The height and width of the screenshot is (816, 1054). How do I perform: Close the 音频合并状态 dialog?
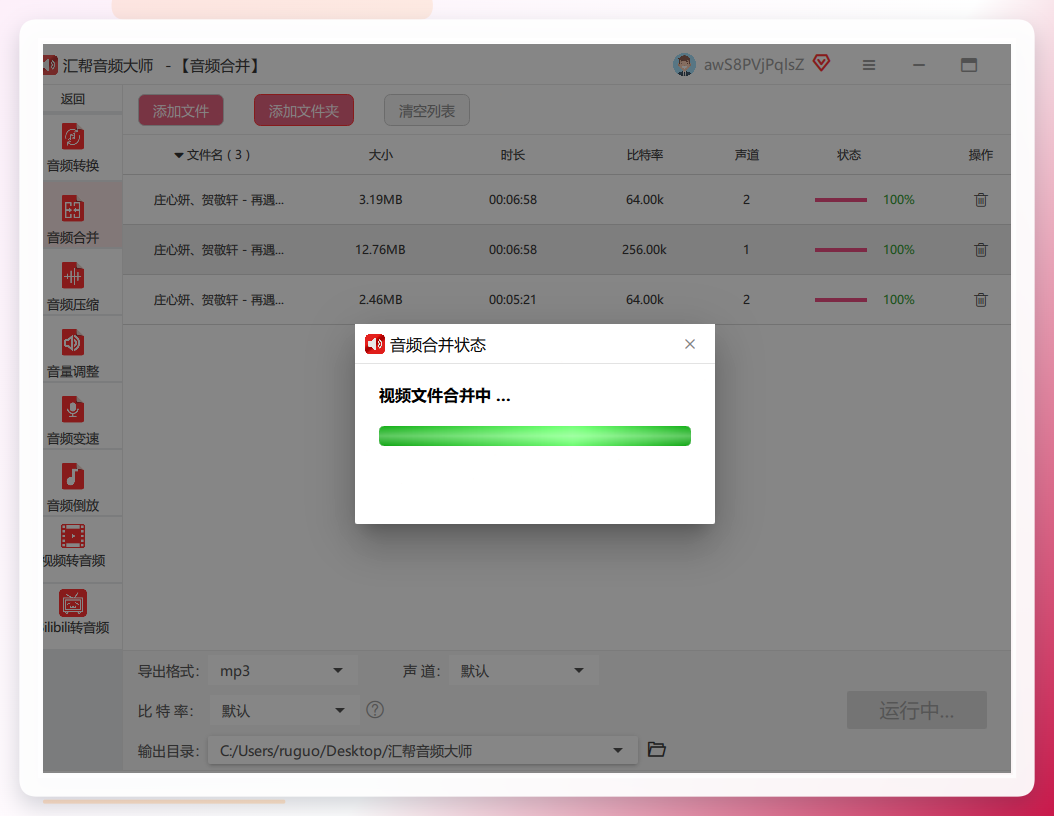(x=690, y=344)
